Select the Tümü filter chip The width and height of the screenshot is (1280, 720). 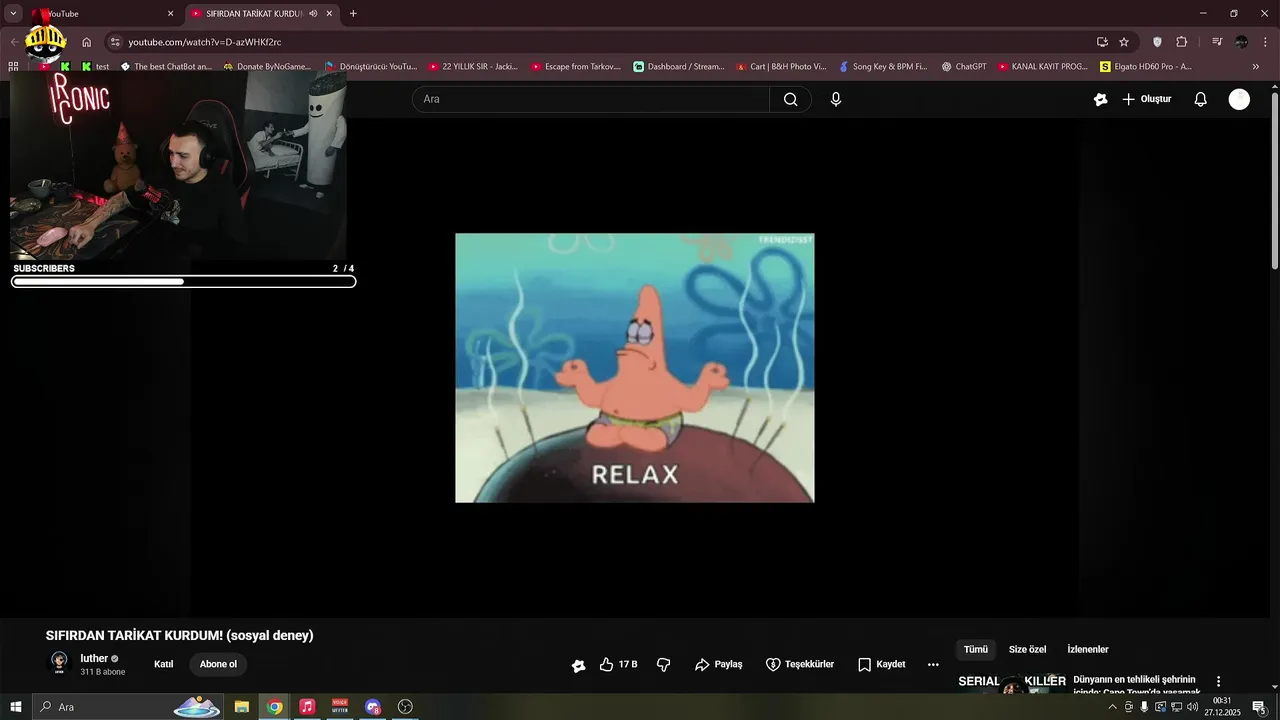point(976,650)
